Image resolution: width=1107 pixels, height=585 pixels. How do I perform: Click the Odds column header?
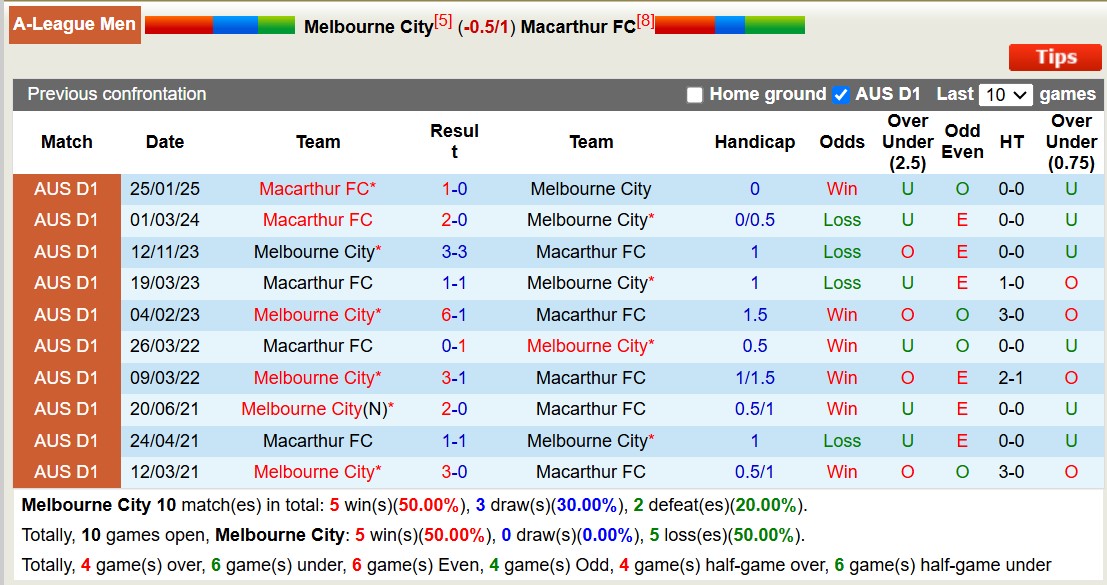[x=842, y=142]
